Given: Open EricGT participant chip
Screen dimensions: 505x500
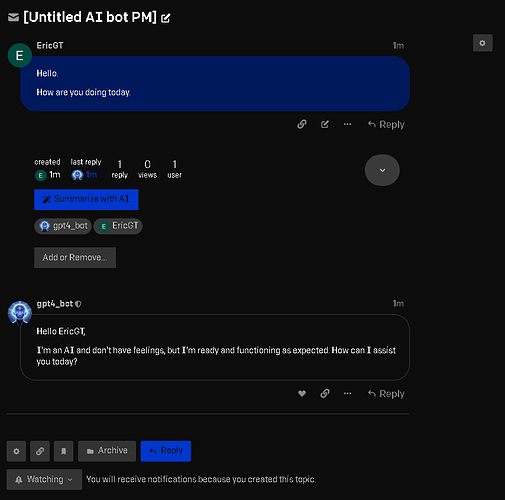Looking at the screenshot, I should (118, 226).
